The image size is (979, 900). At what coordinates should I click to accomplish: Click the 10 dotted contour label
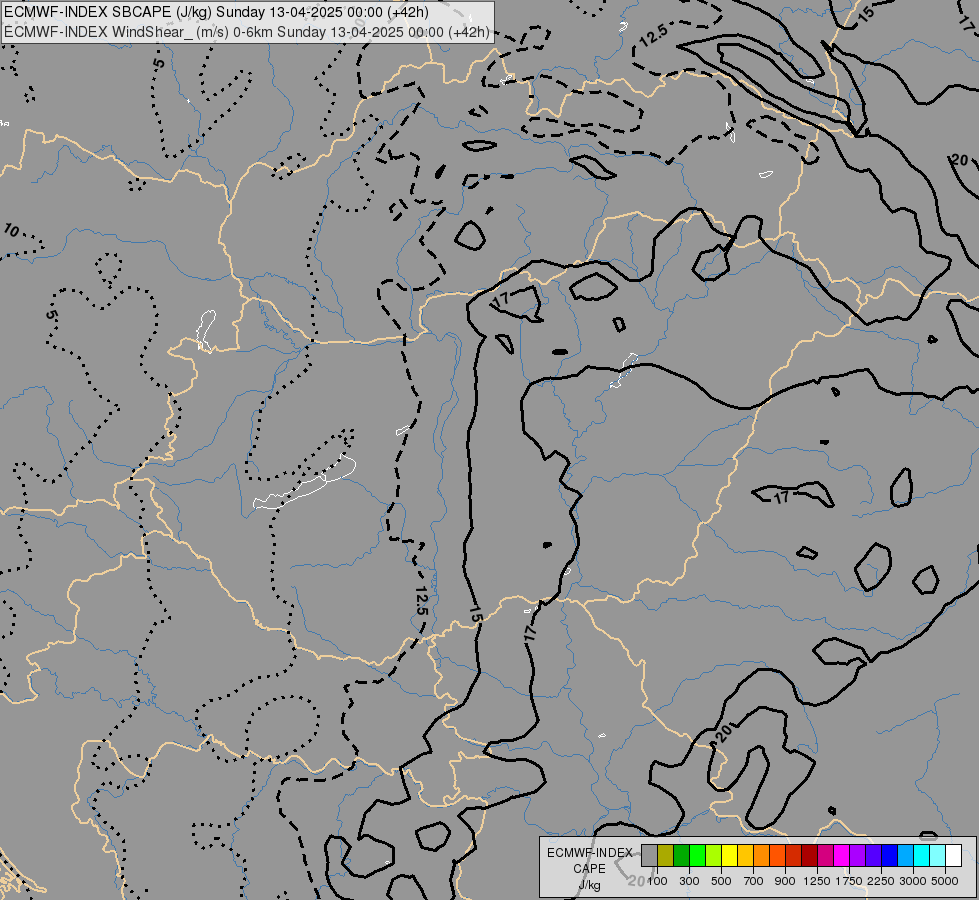(11, 230)
